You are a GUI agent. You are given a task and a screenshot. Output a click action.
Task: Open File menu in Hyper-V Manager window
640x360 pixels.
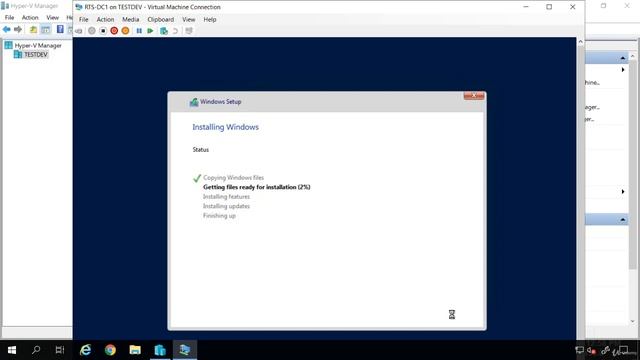point(9,18)
